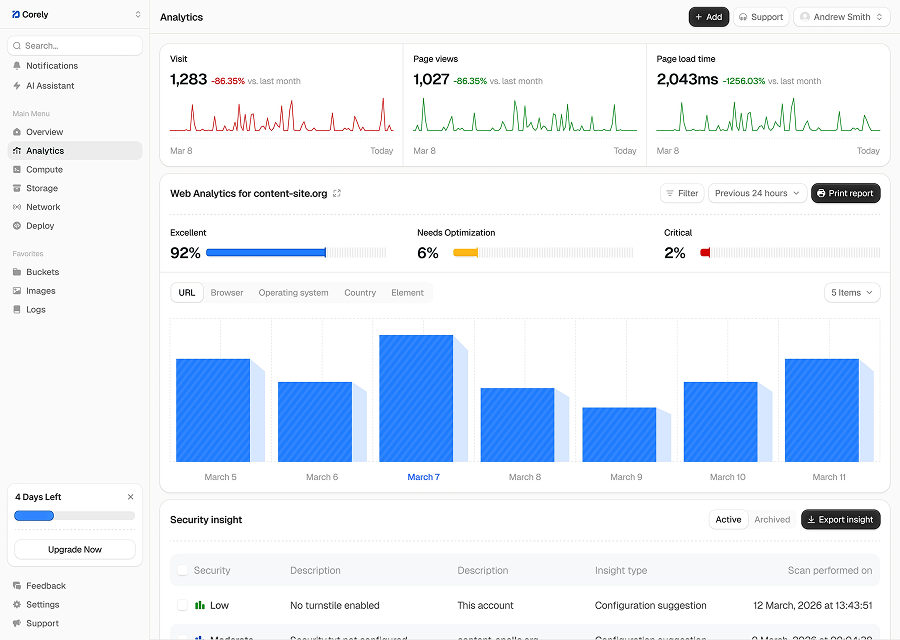Open the Settings gear icon
Image resolution: width=900 pixels, height=640 pixels.
point(17,605)
